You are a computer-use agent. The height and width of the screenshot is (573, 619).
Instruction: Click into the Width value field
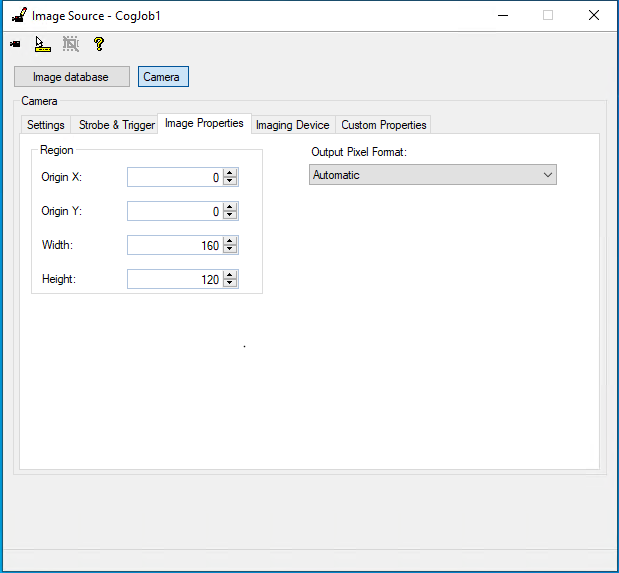(x=174, y=245)
